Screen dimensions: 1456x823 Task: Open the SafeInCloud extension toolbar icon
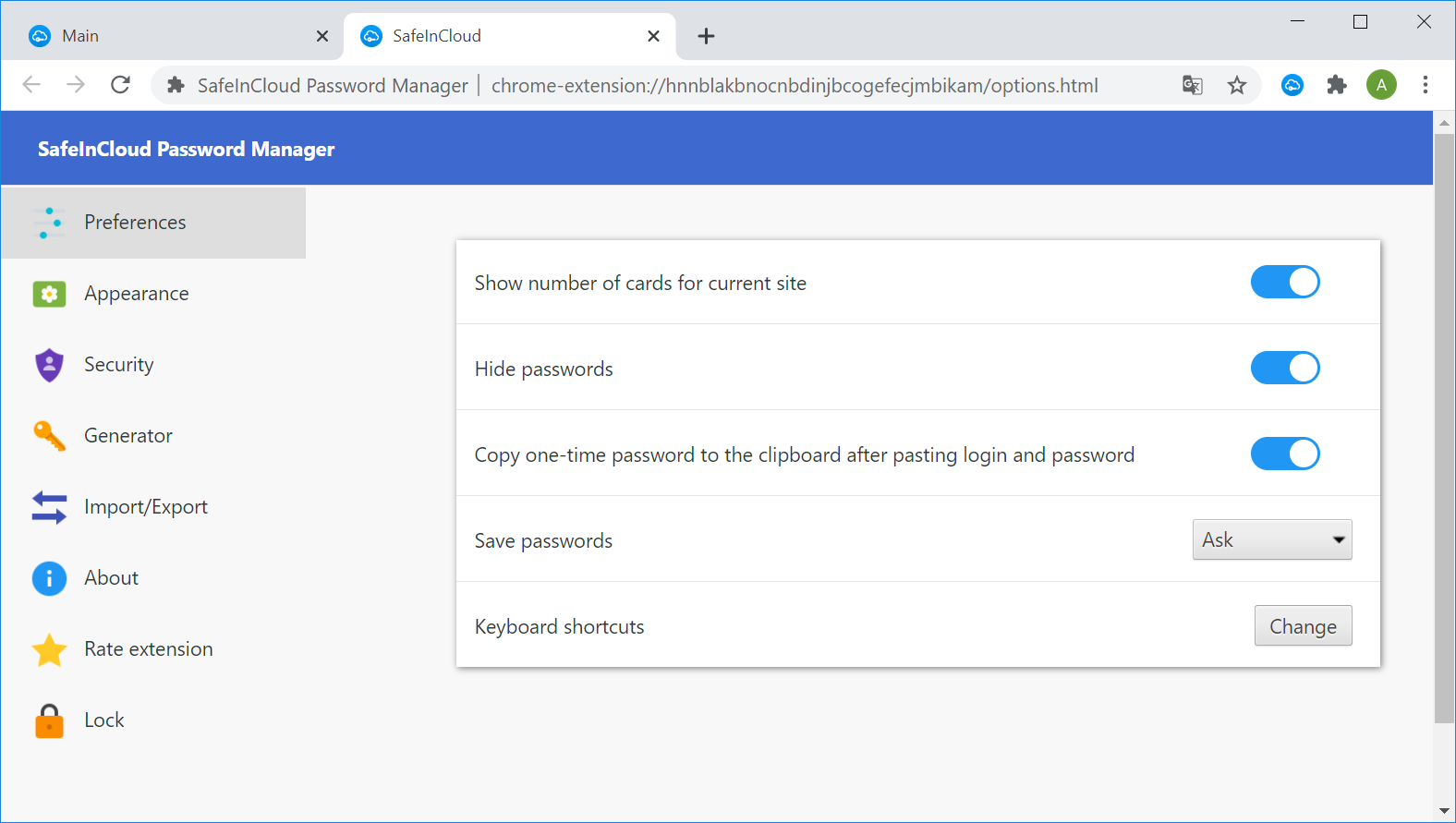[x=1292, y=86]
